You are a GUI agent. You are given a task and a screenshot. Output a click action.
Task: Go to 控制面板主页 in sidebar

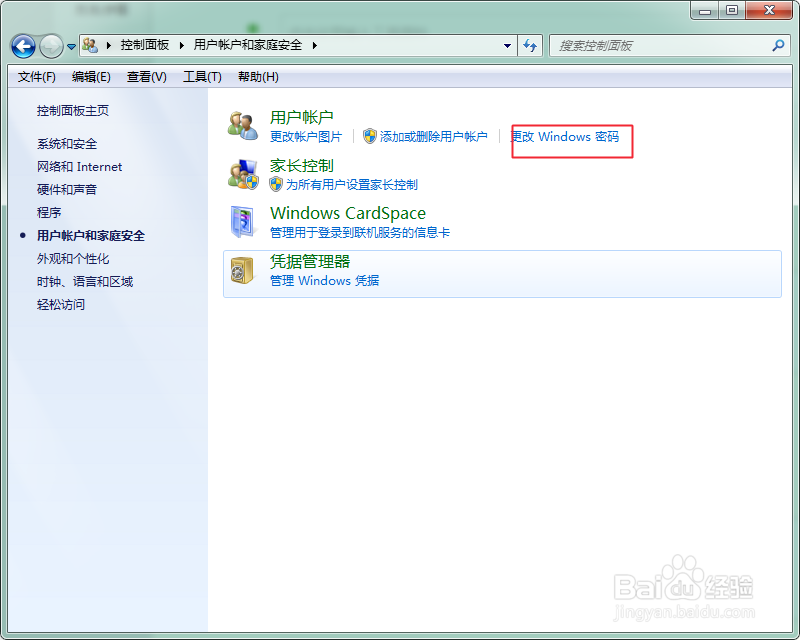tap(72, 111)
